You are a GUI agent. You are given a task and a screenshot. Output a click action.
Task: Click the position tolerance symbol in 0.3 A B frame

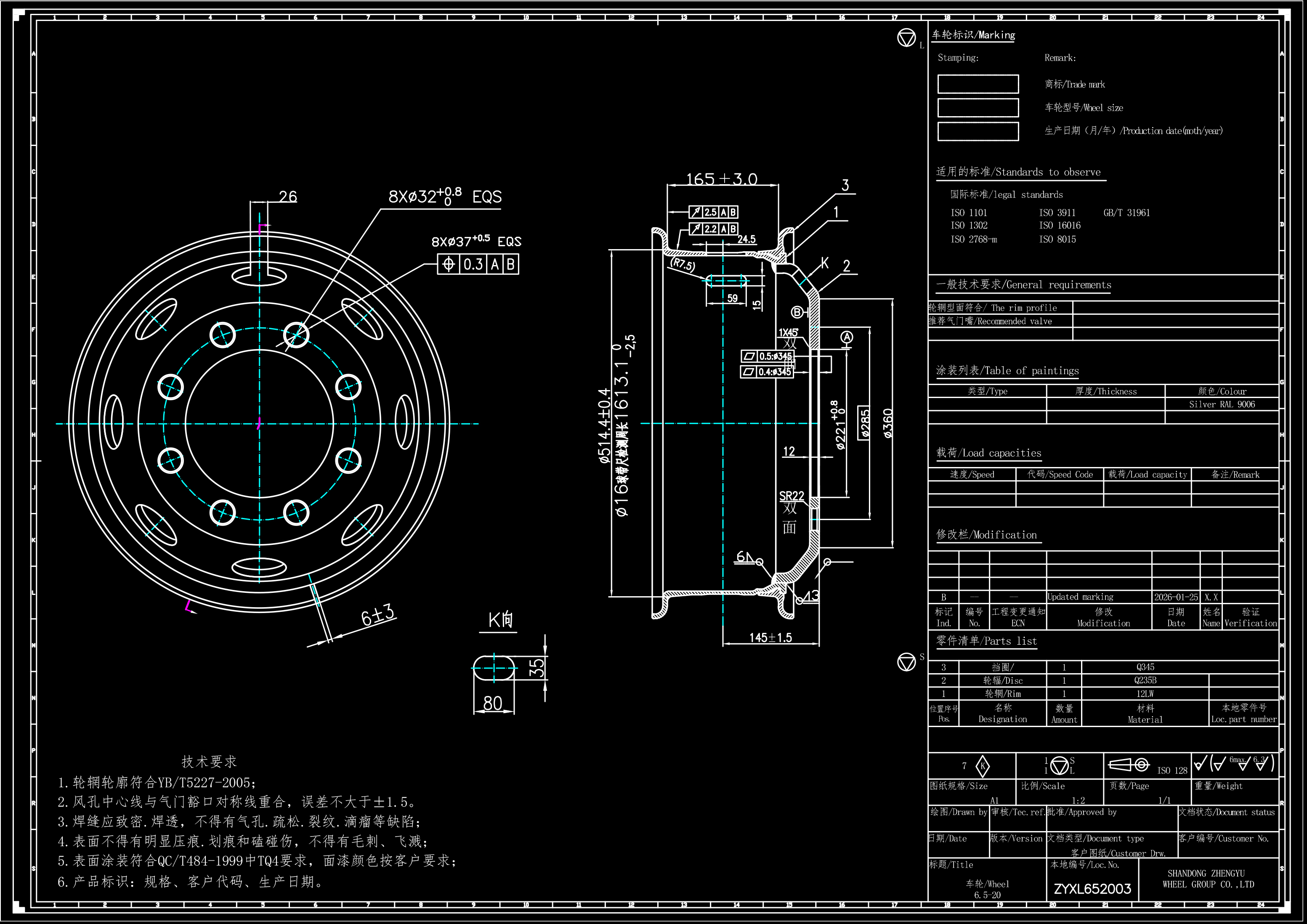point(449,264)
